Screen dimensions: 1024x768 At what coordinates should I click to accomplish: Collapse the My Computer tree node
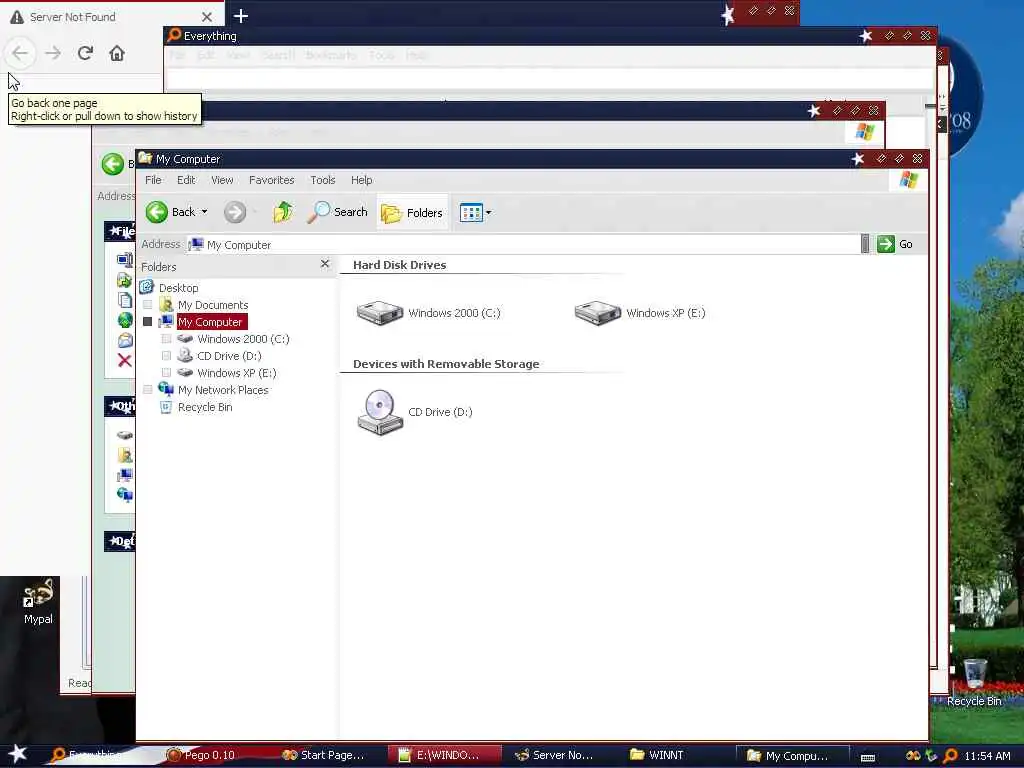point(148,322)
